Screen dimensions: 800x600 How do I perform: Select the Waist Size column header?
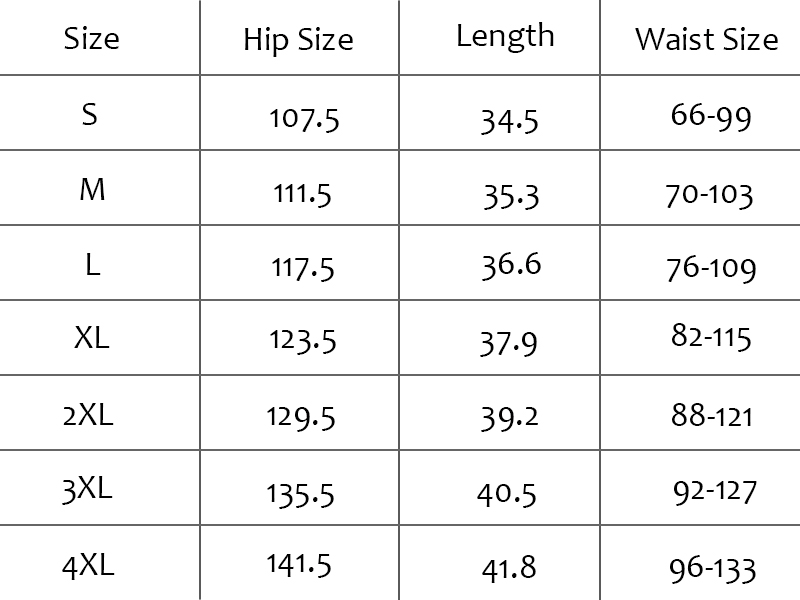pyautogui.click(x=706, y=39)
